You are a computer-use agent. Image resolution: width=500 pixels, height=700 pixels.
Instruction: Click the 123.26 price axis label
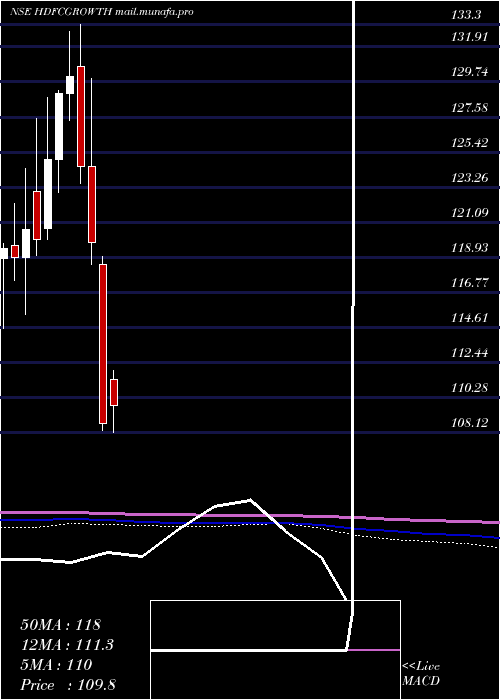coord(470,178)
